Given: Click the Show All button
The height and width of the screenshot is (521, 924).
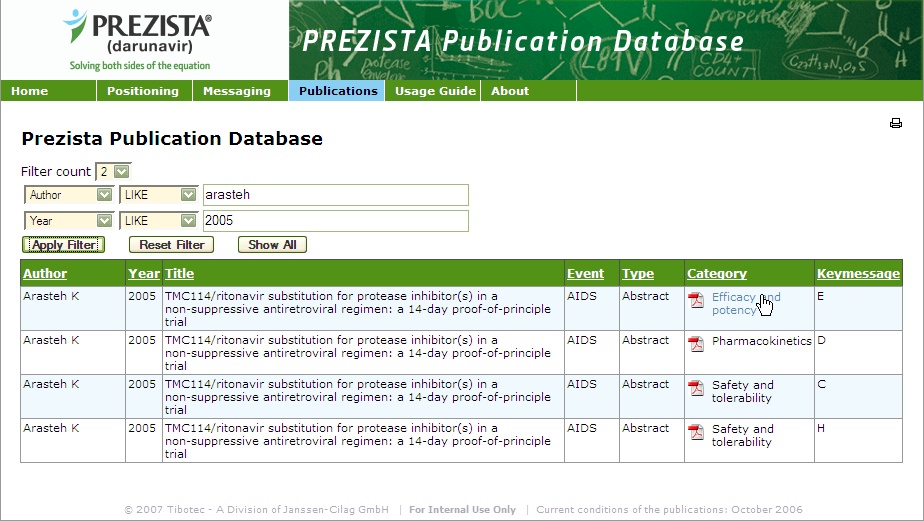Looking at the screenshot, I should coord(272,245).
